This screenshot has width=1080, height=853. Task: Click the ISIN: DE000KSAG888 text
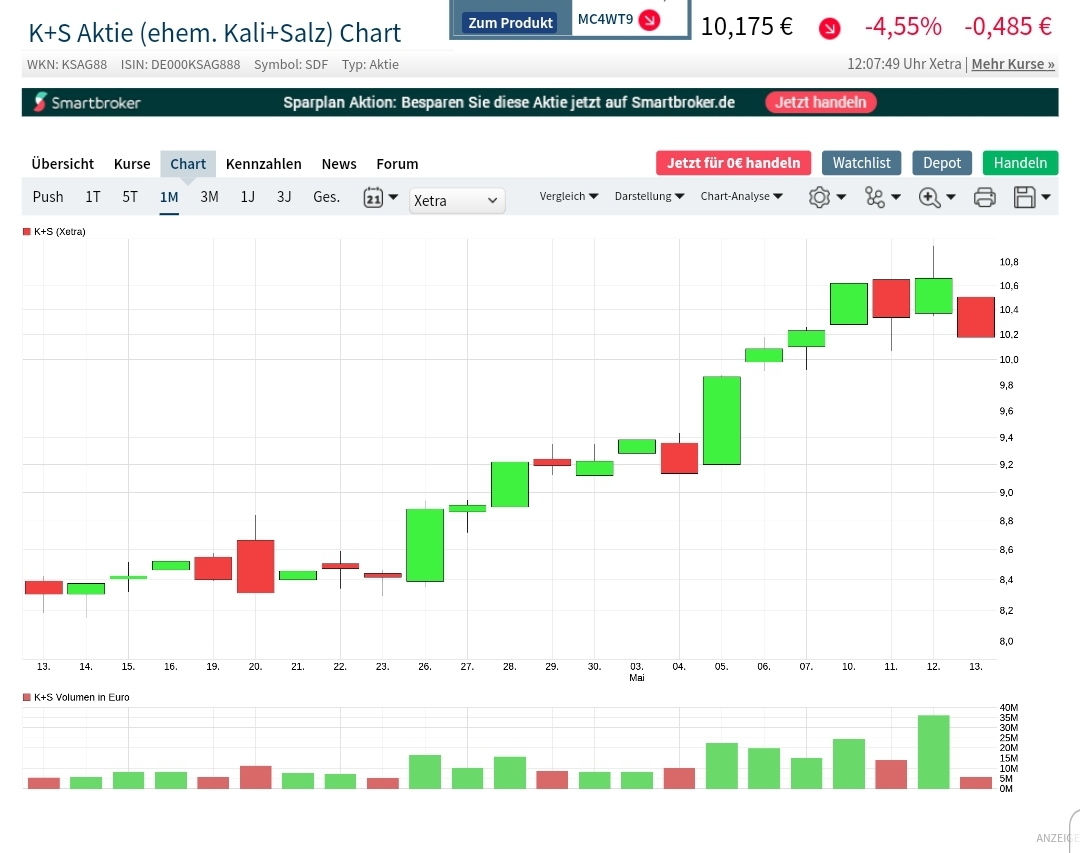[x=180, y=65]
